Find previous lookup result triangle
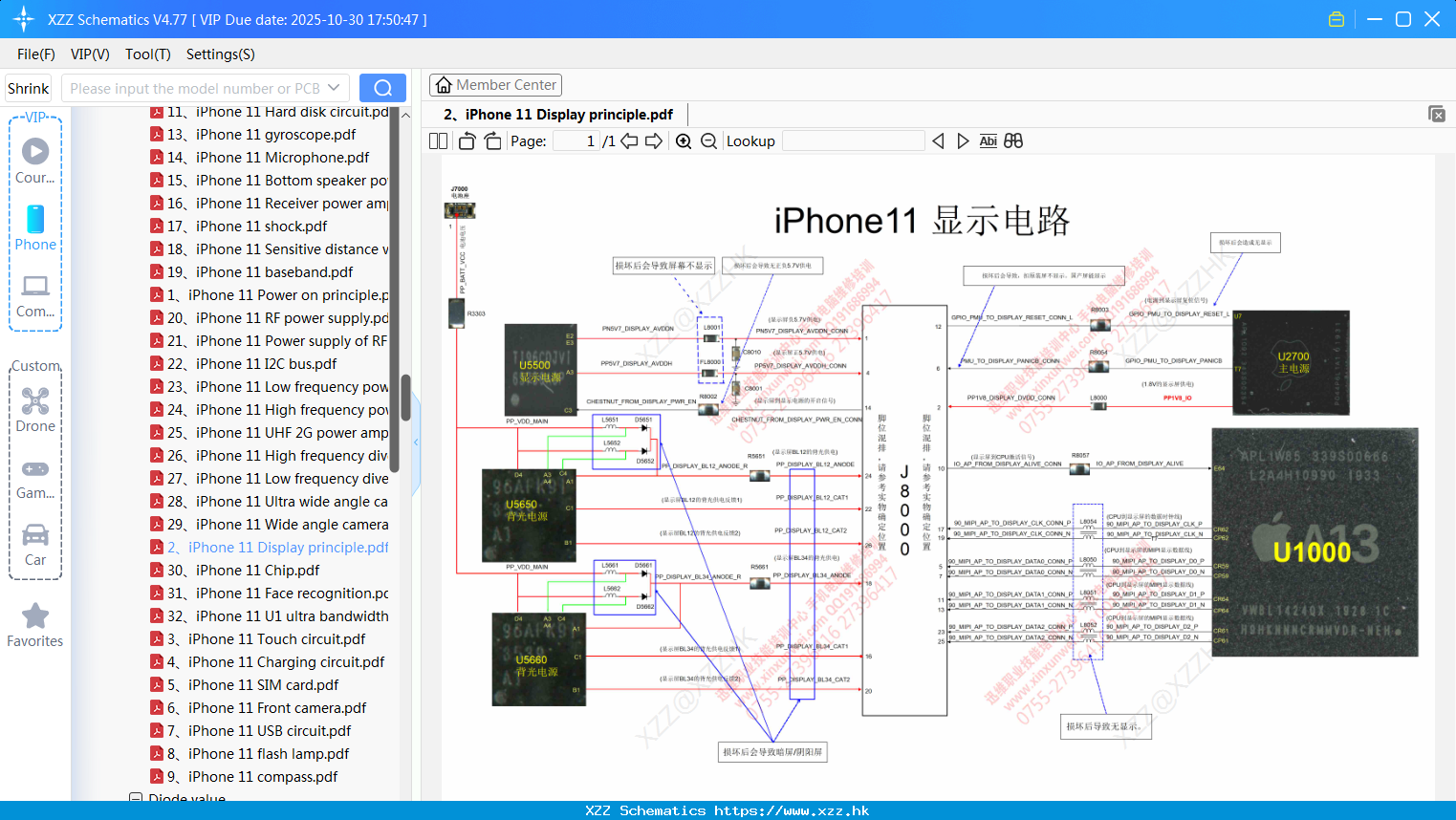1456x820 pixels. click(x=939, y=141)
